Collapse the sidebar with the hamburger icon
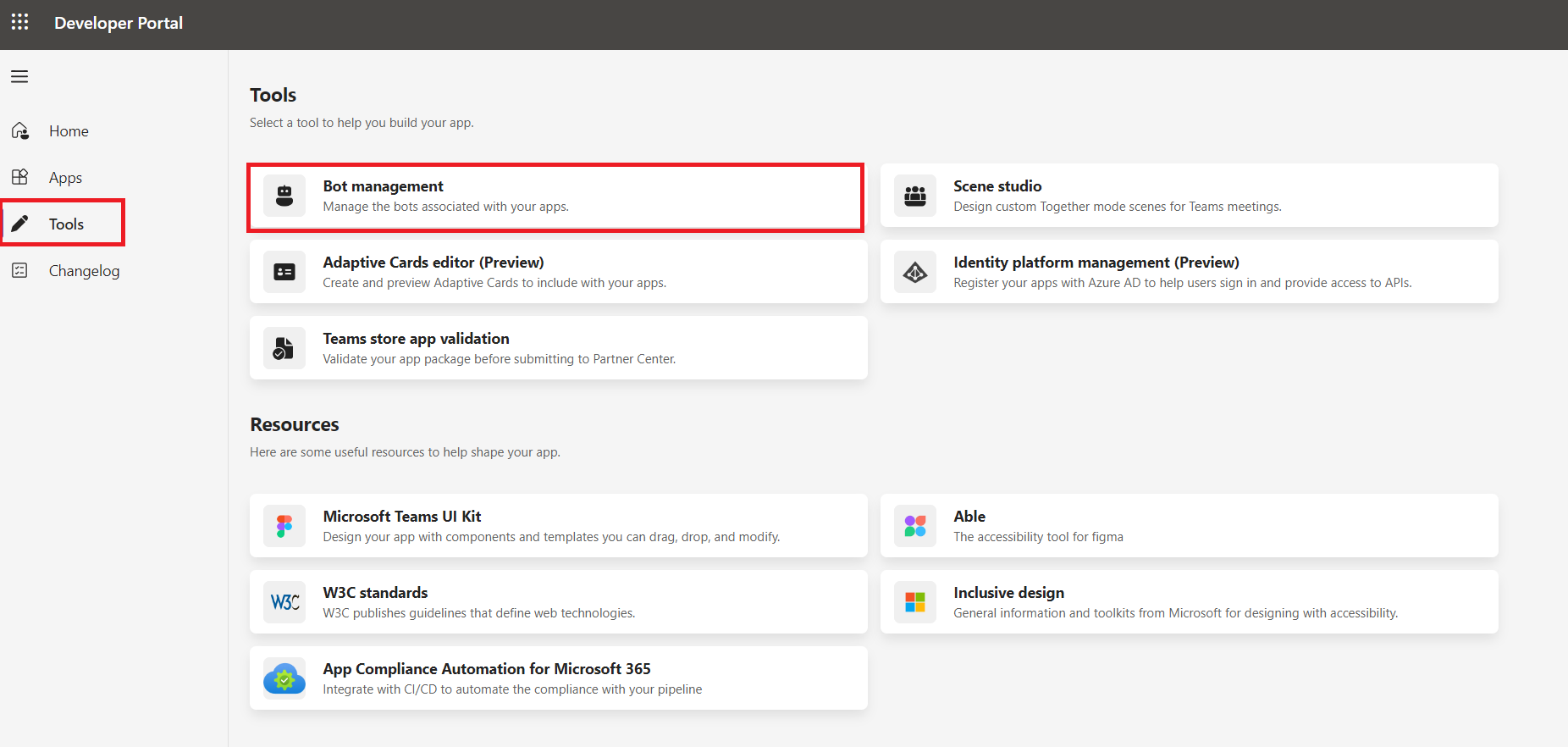 (x=19, y=77)
